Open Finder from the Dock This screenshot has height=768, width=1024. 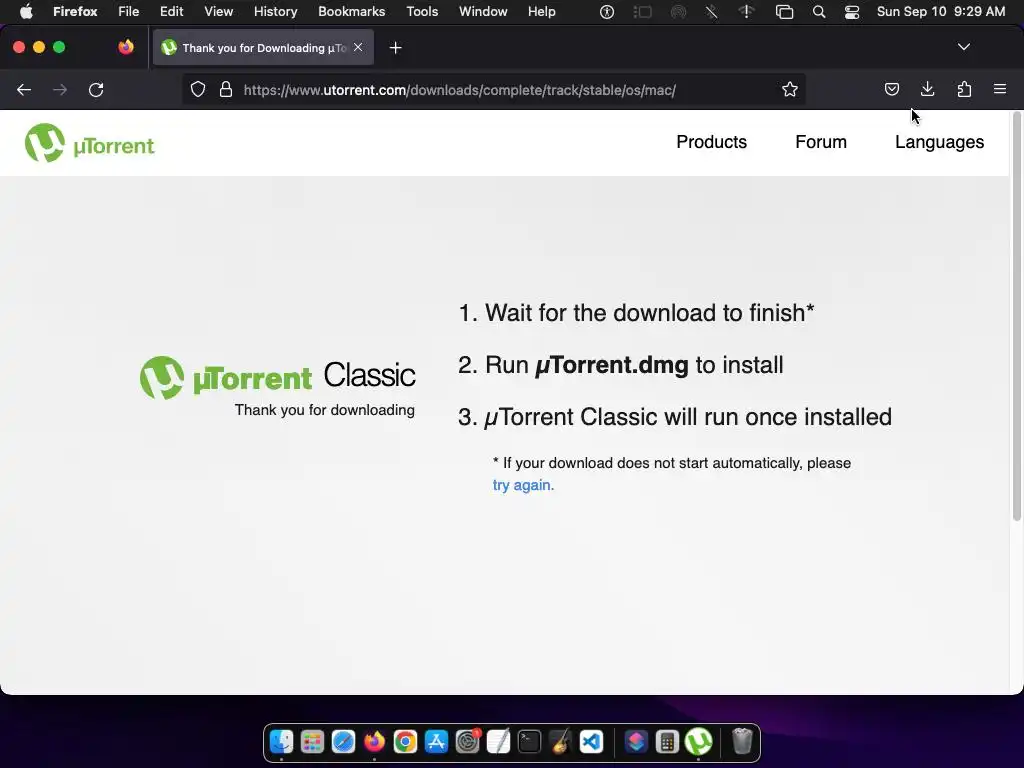click(281, 741)
